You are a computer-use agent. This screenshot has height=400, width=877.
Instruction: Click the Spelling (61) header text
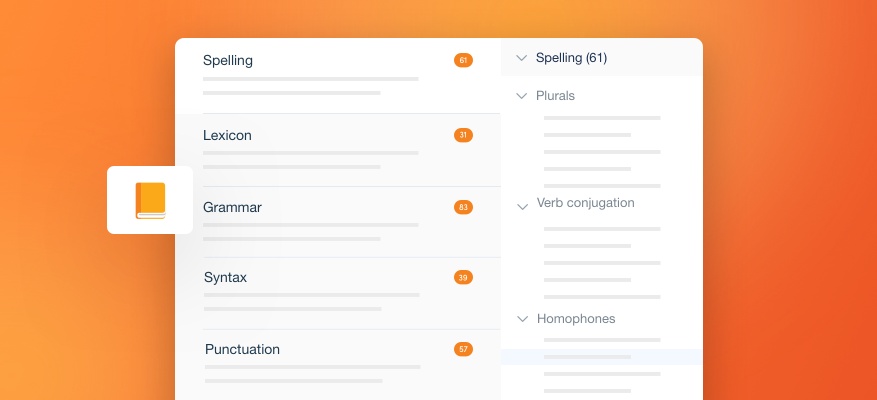coord(571,58)
